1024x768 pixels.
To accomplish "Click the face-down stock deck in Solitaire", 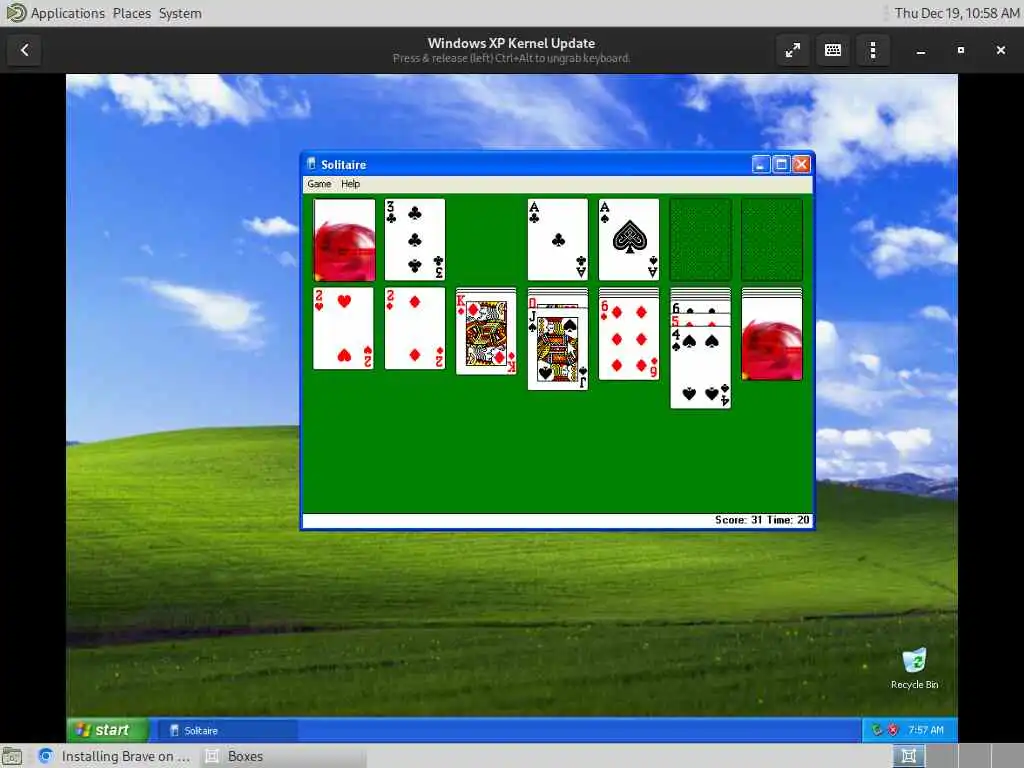I will [344, 240].
